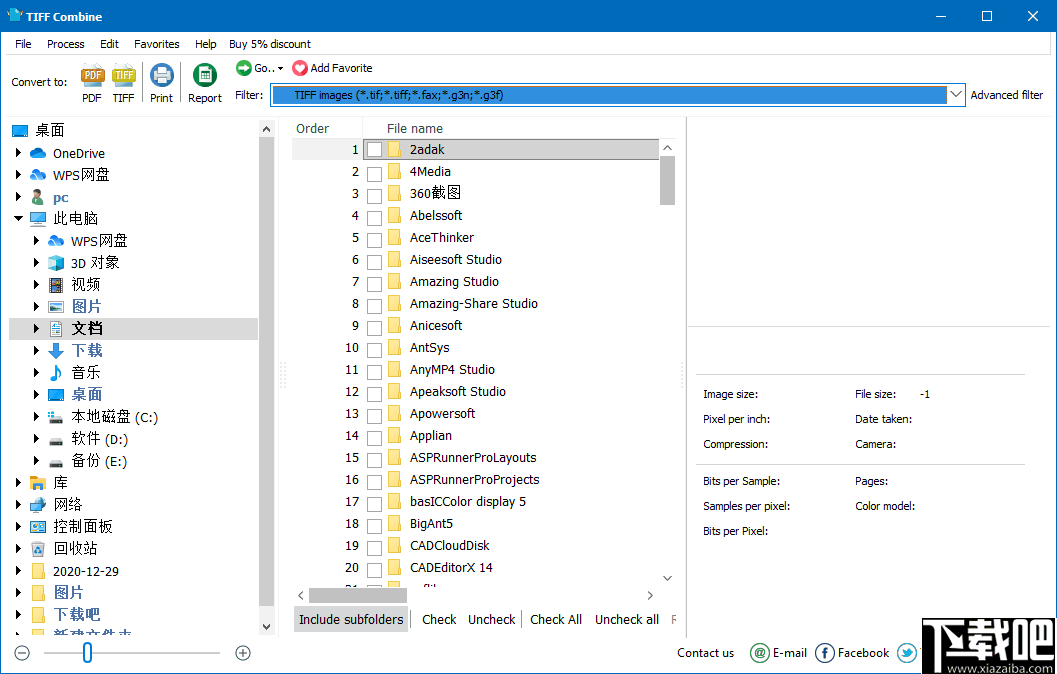Click the green Go arrow icon
Viewport: 1057px width, 674px height.
(x=243, y=67)
